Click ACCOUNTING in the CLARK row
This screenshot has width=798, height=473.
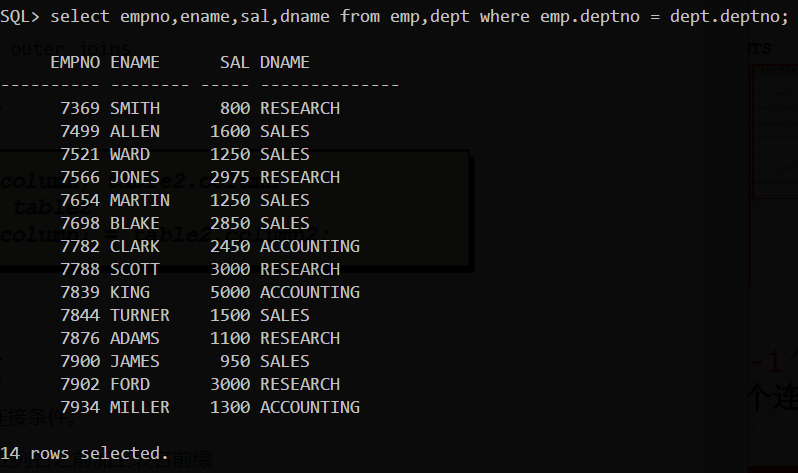(310, 246)
